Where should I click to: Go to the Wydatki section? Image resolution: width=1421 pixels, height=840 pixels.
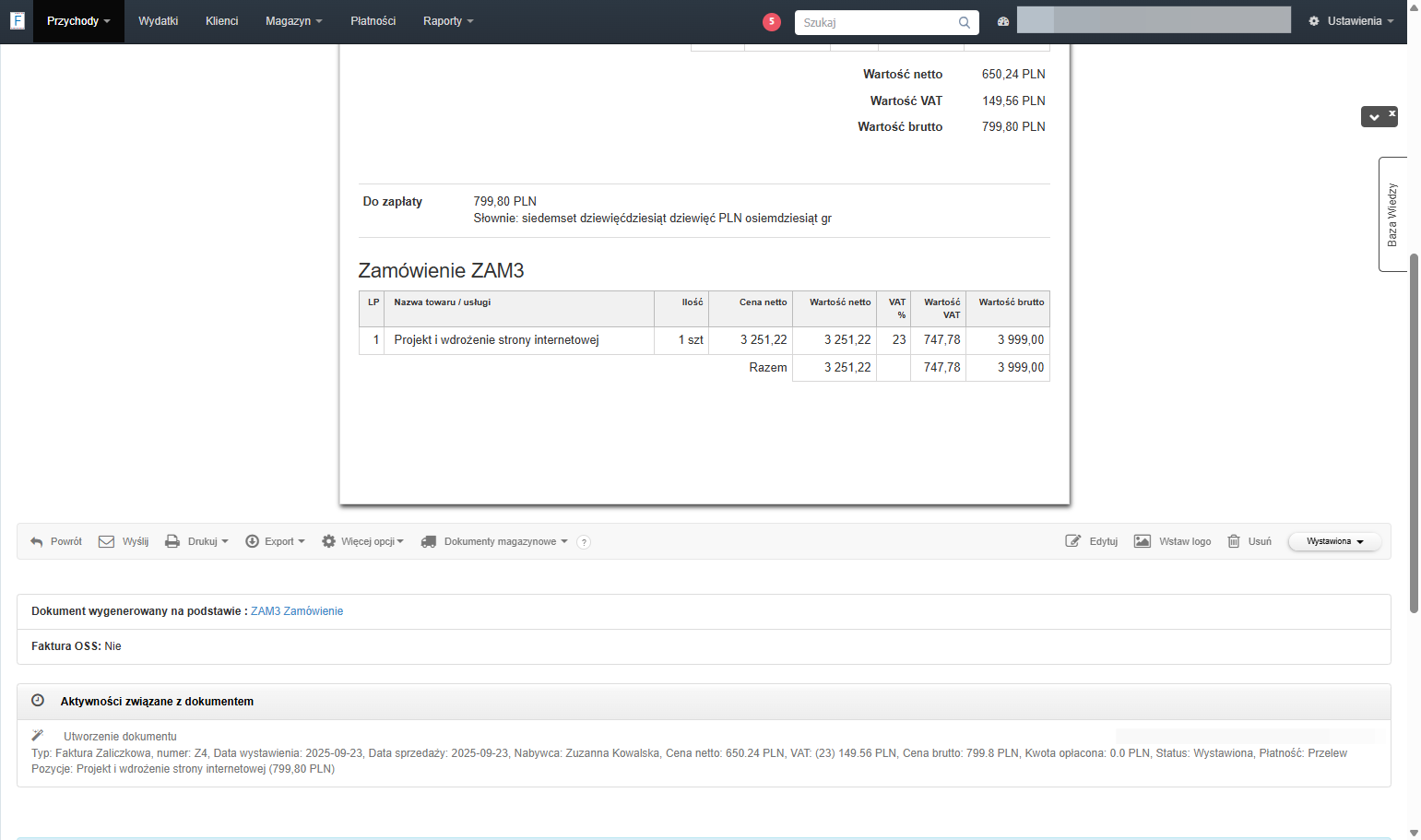(x=158, y=21)
